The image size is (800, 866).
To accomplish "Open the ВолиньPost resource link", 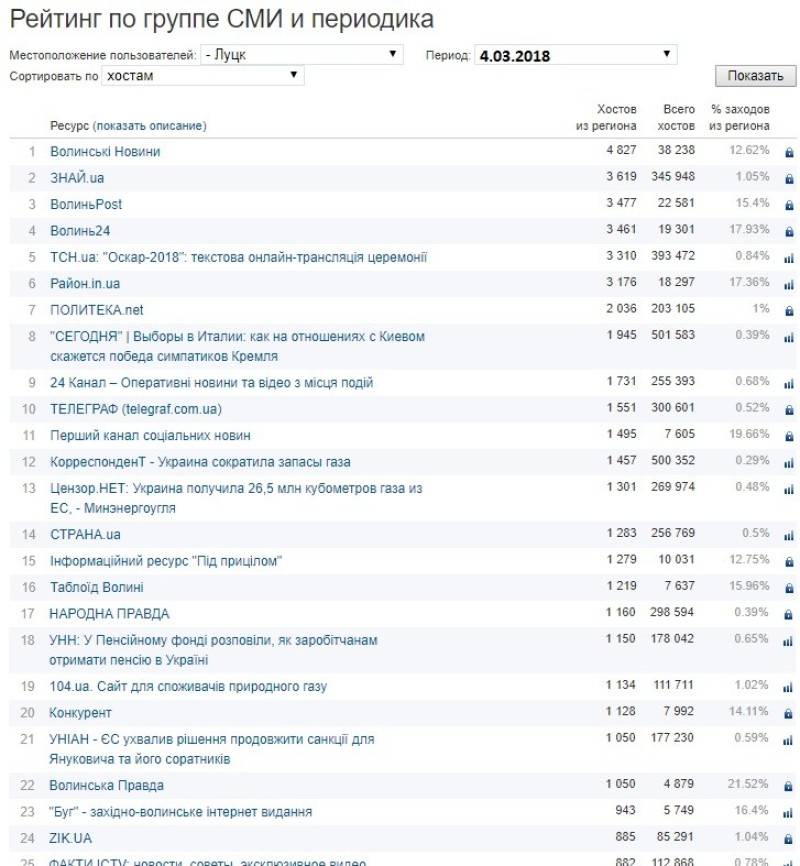I will click(86, 204).
